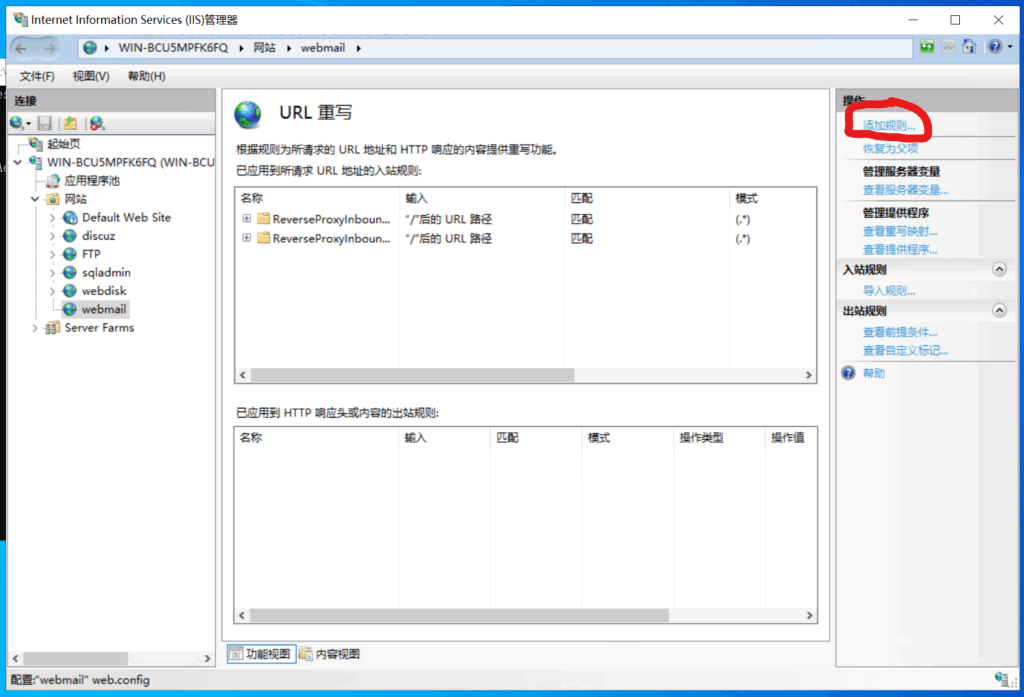Select the FTP site globe icon

pos(70,254)
